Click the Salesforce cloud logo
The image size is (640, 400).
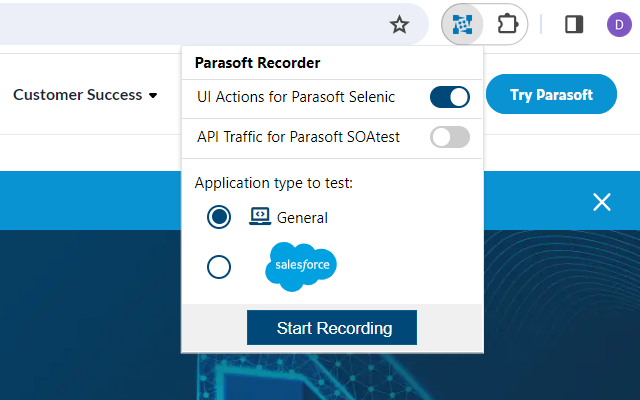coord(301,267)
